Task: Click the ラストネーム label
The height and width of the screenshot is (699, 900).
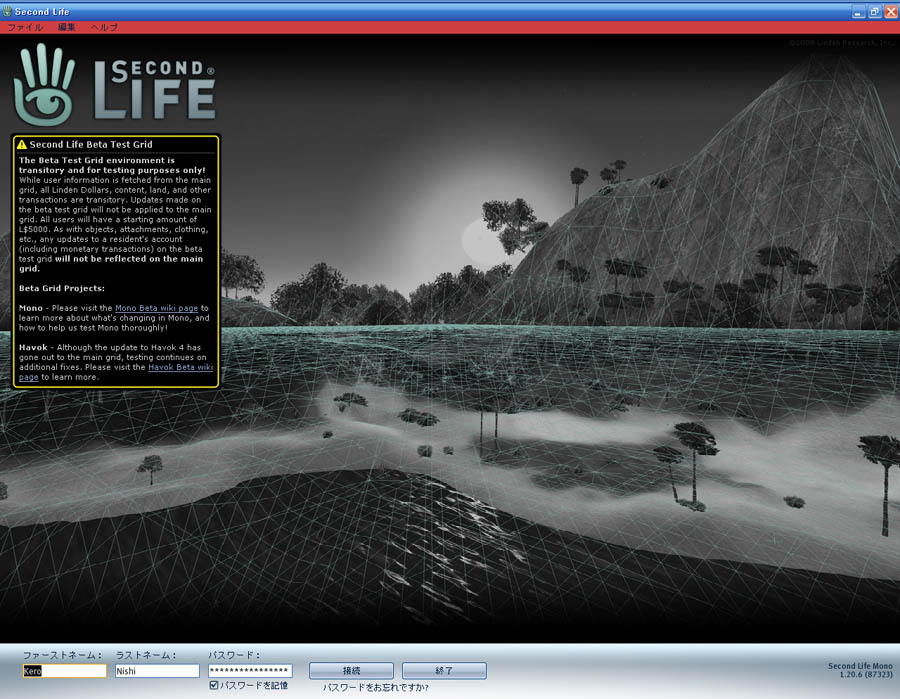Action: pyautogui.click(x=146, y=655)
